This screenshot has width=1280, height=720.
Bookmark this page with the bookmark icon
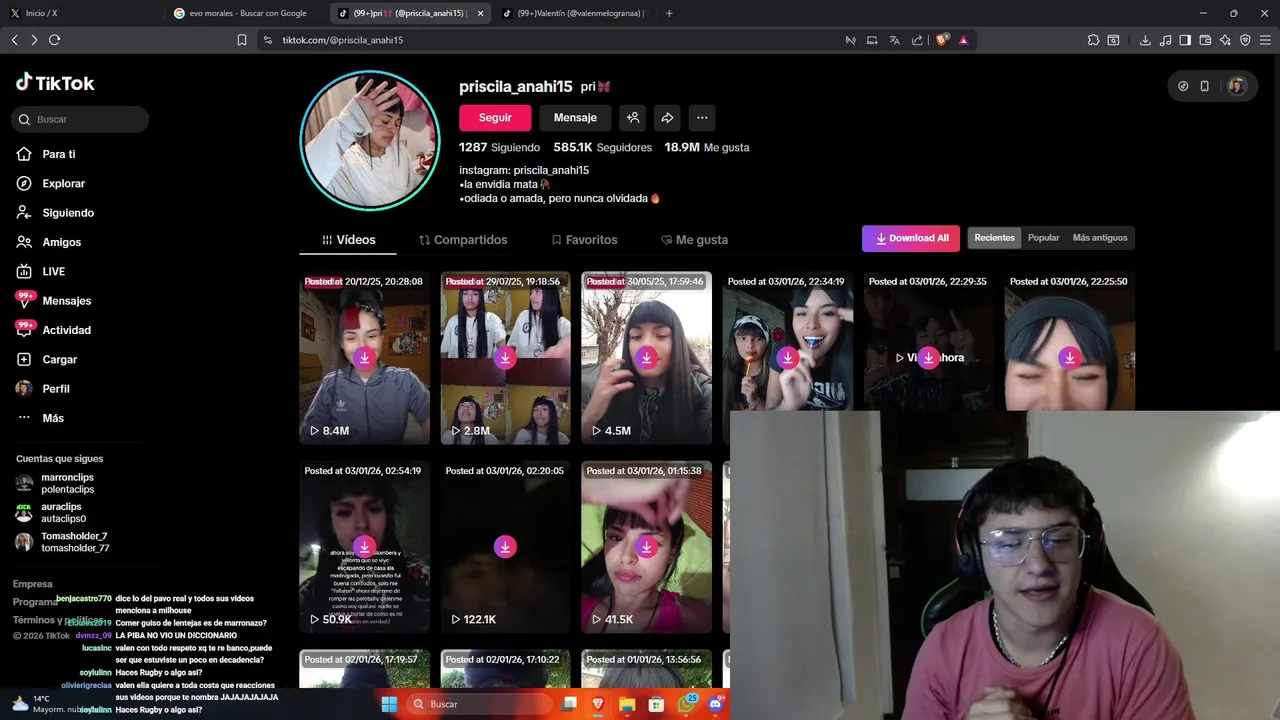point(241,40)
